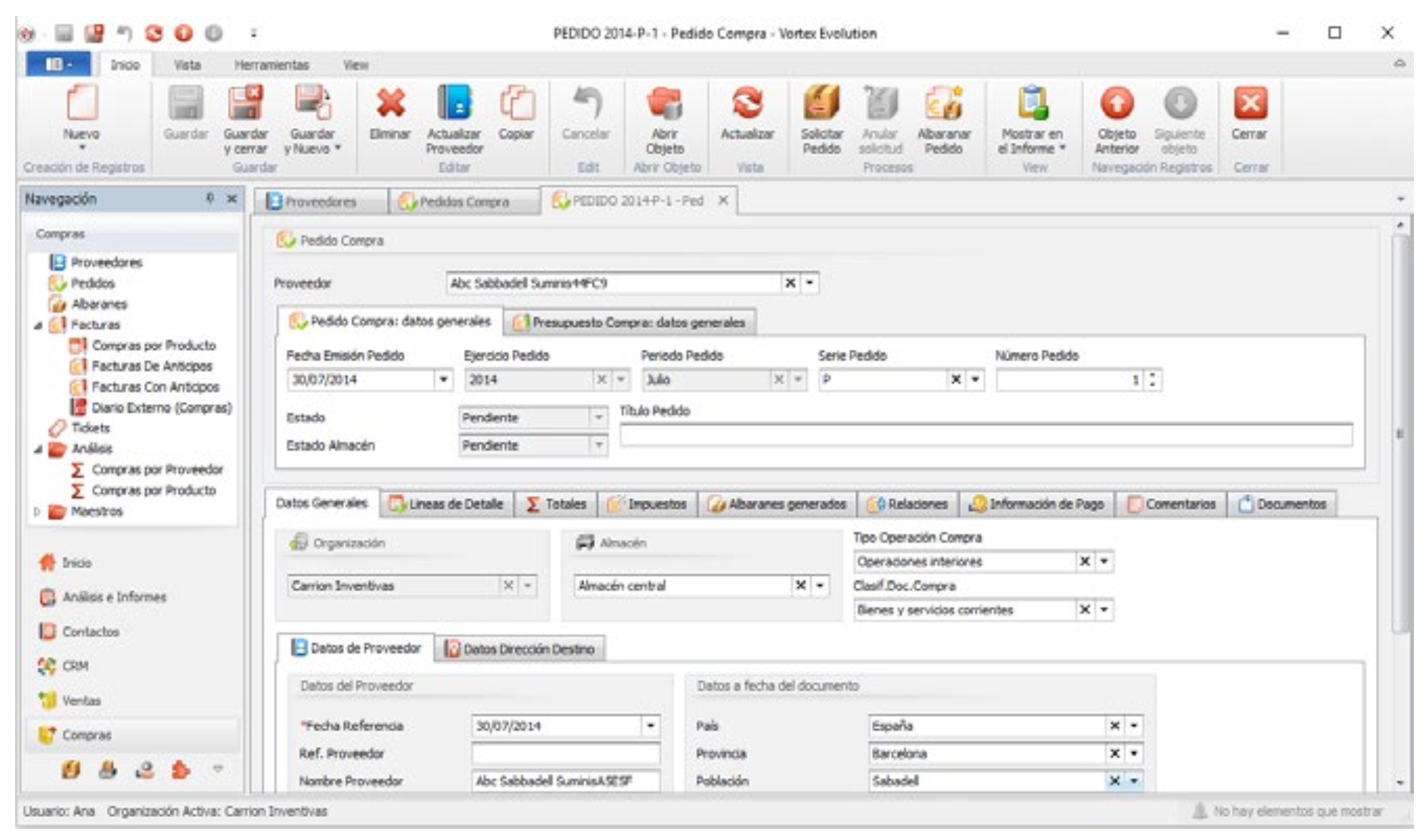Click in Ref. Proveedor input field
1425x840 pixels.
(x=565, y=754)
